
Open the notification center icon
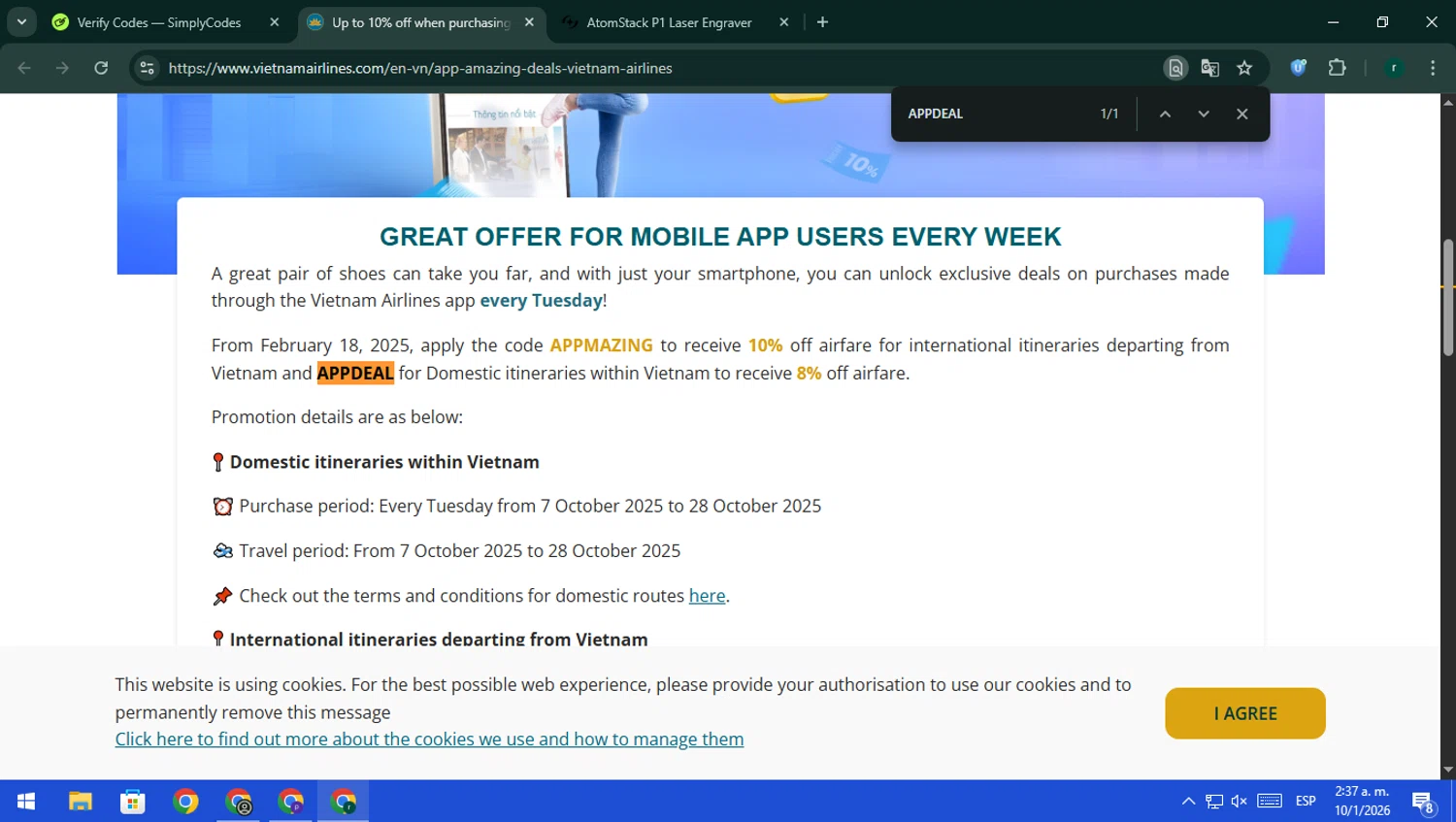[1423, 802]
